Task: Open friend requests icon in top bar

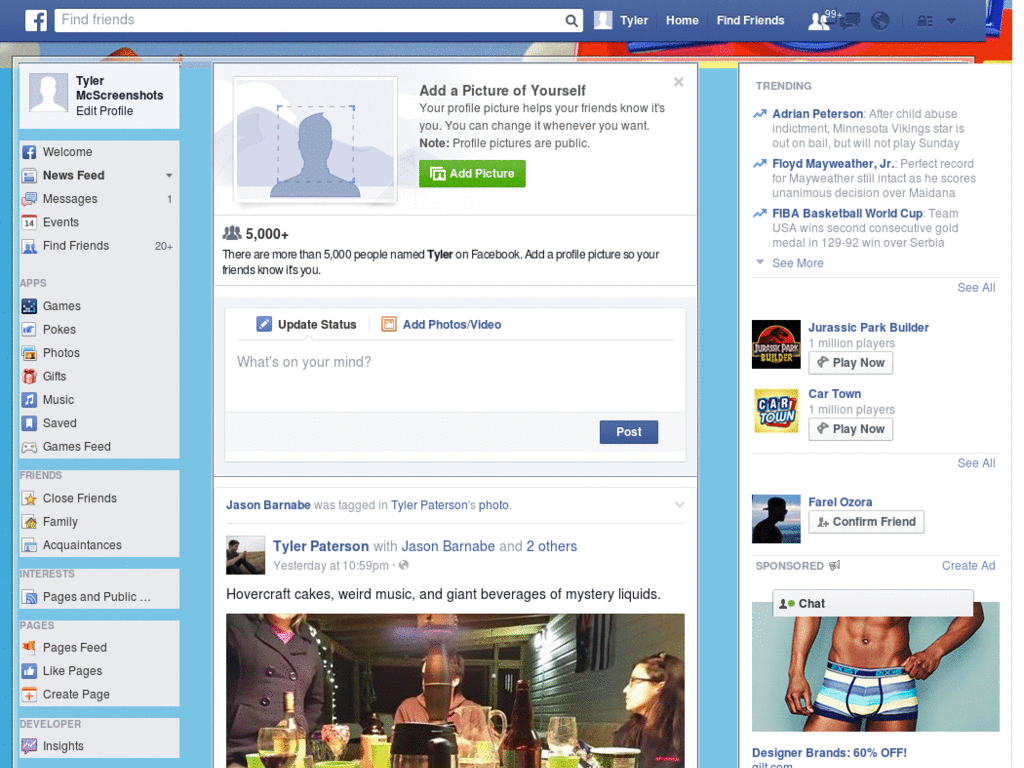Action: 818,21
